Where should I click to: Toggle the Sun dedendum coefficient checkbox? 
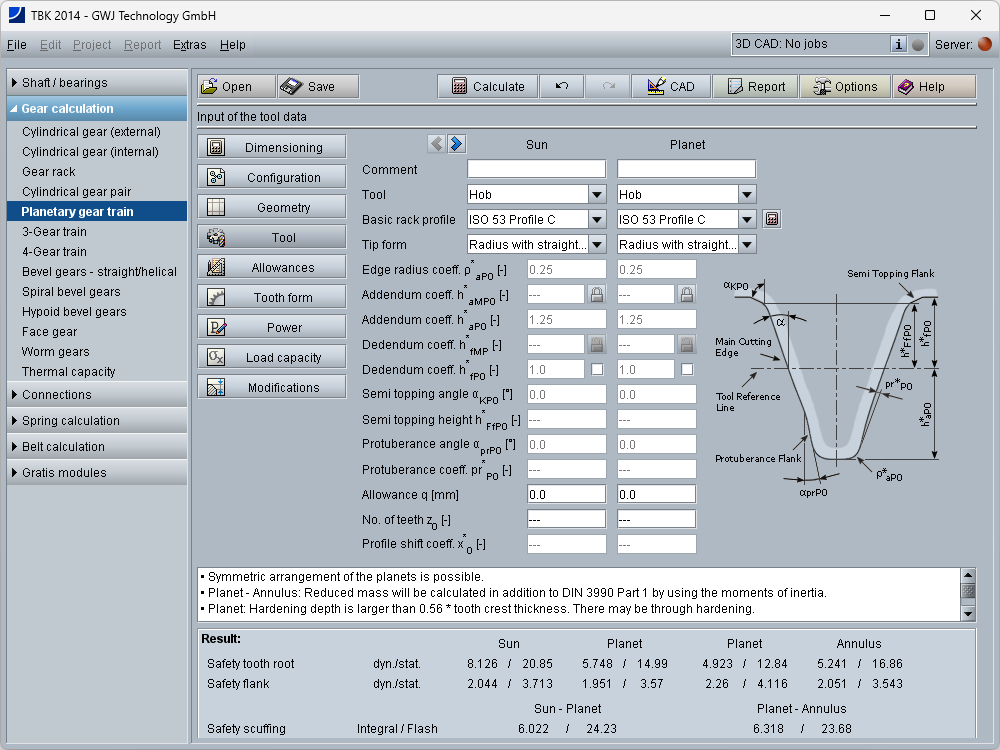click(x=596, y=369)
